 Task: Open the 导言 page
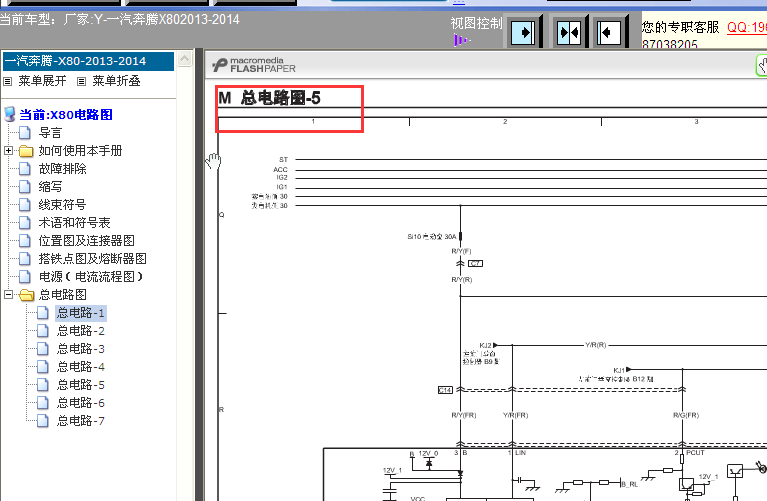50,133
